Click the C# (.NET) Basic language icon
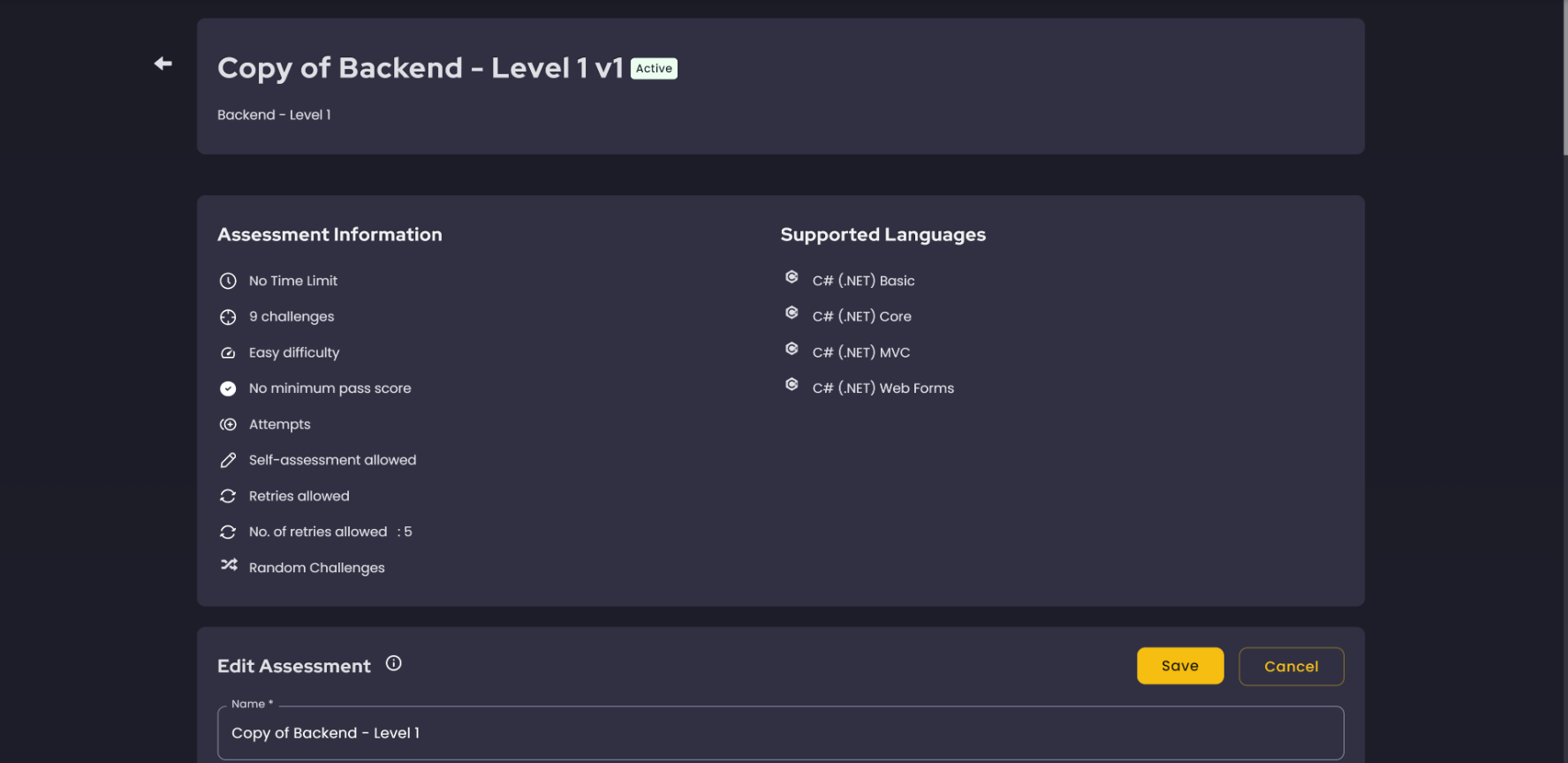 tap(792, 277)
